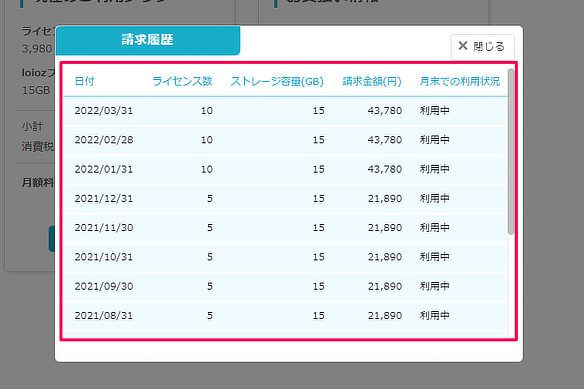Select the date 2021/11/30
Image resolution: width=584 pixels, height=389 pixels.
104,228
